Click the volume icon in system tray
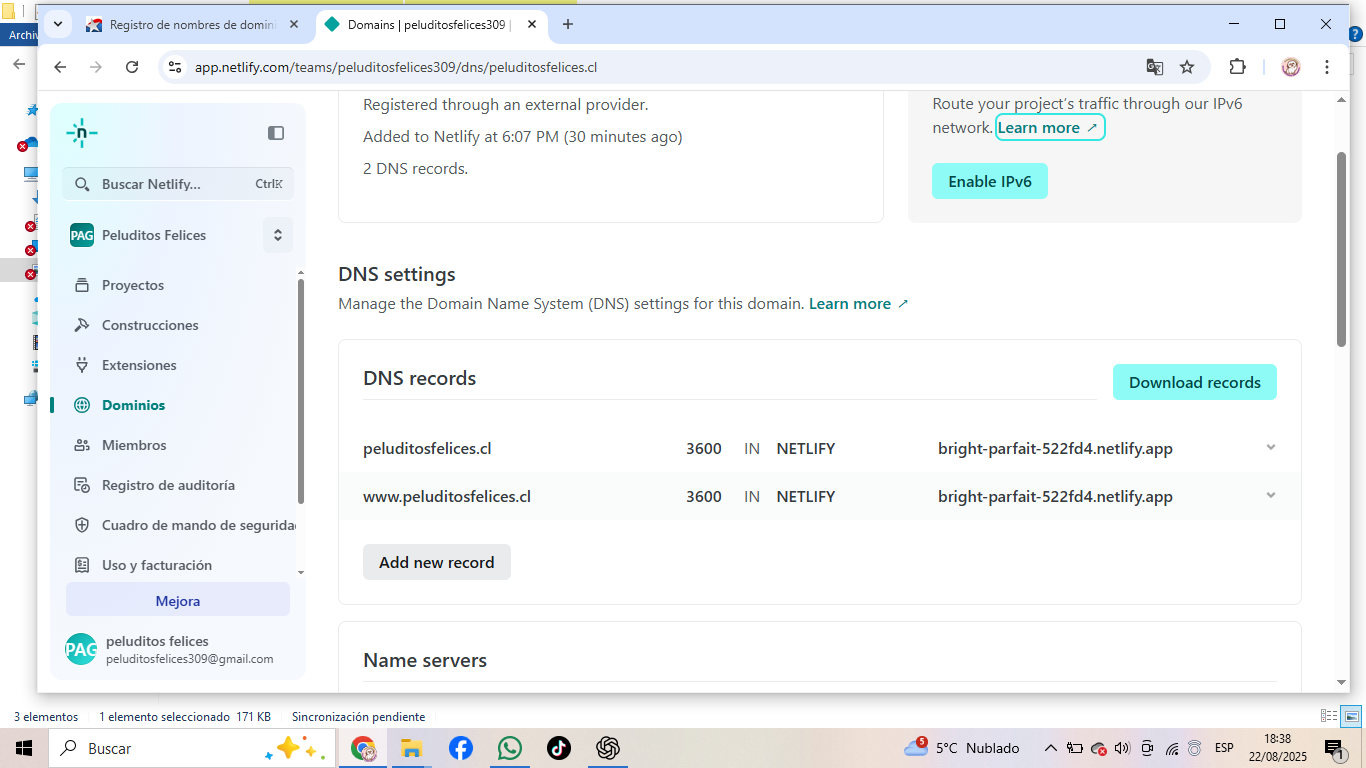 1122,748
